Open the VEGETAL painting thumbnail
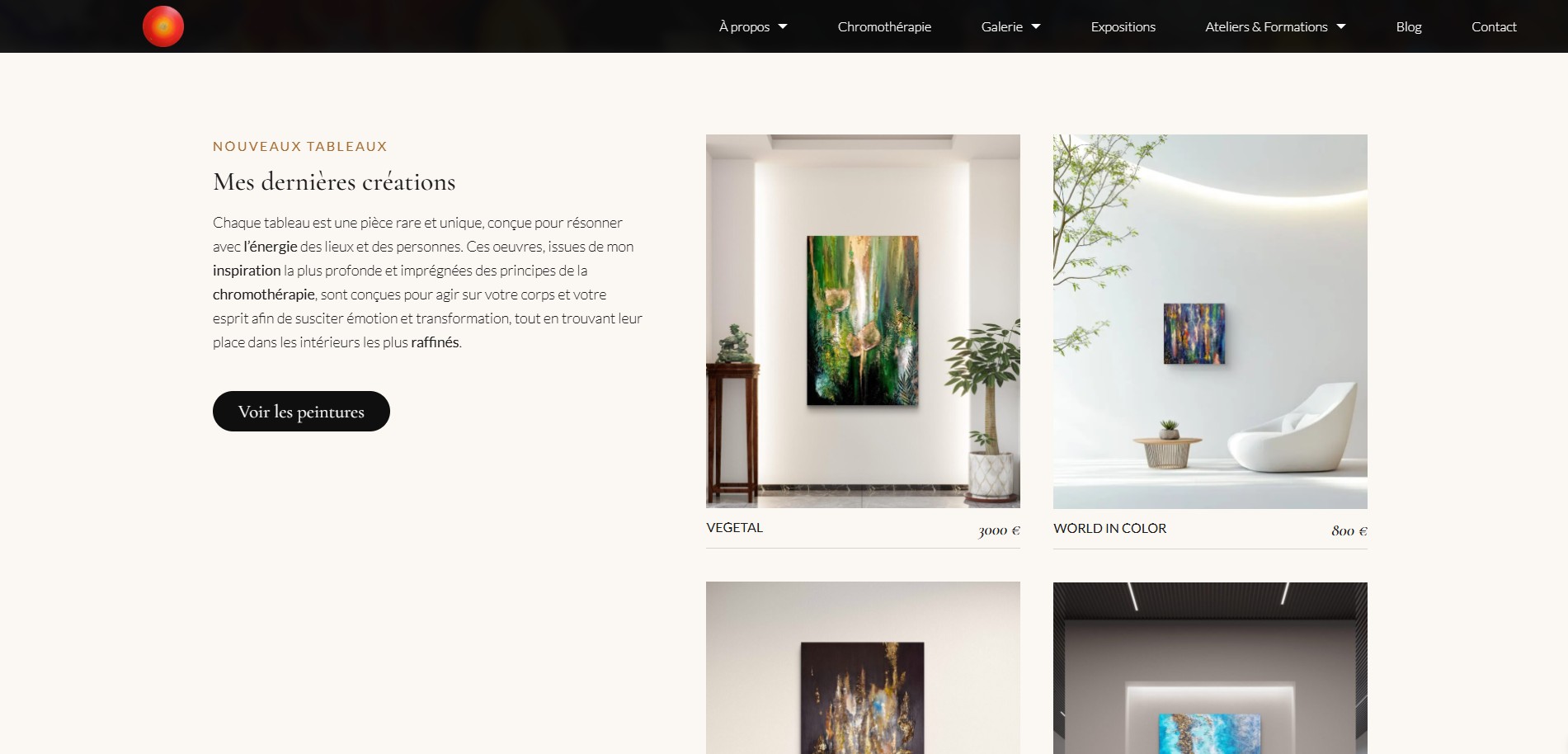1568x754 pixels. (x=863, y=321)
